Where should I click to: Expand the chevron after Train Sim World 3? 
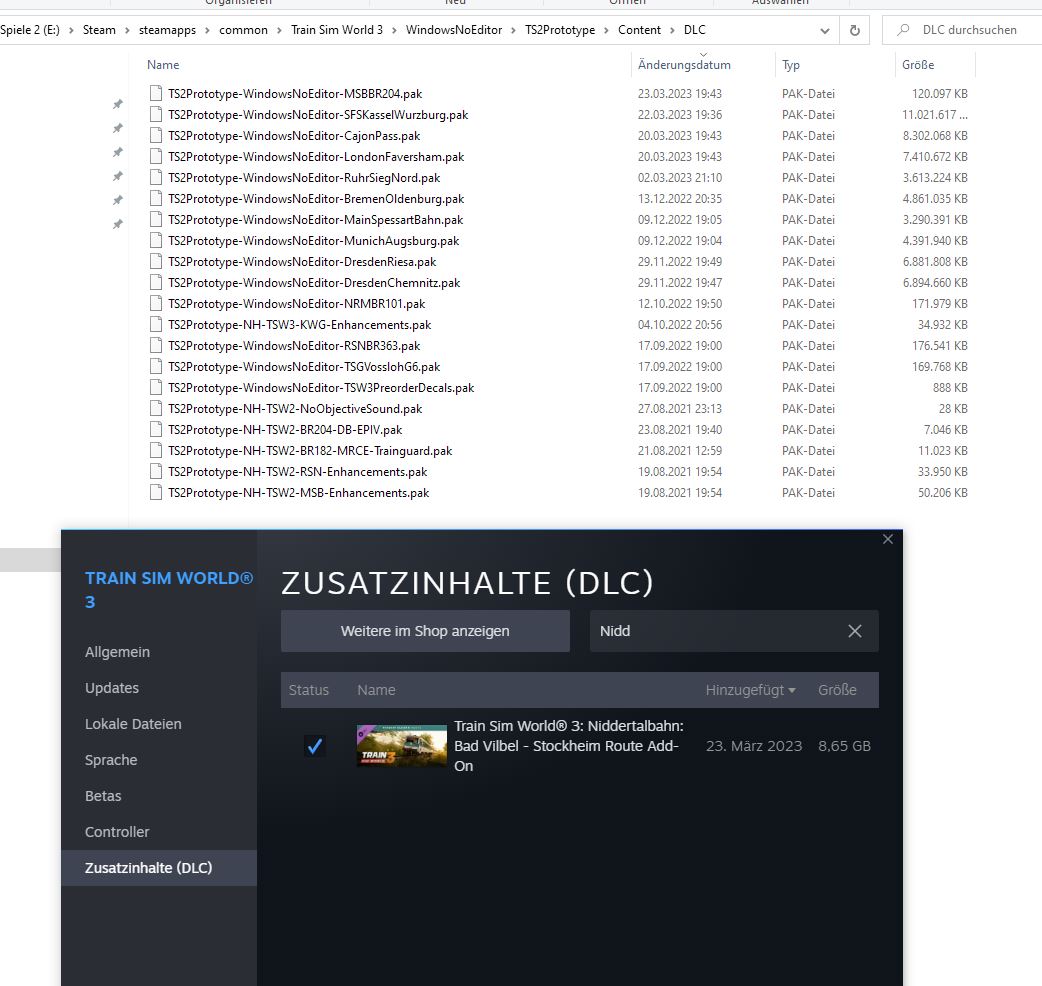tap(394, 30)
